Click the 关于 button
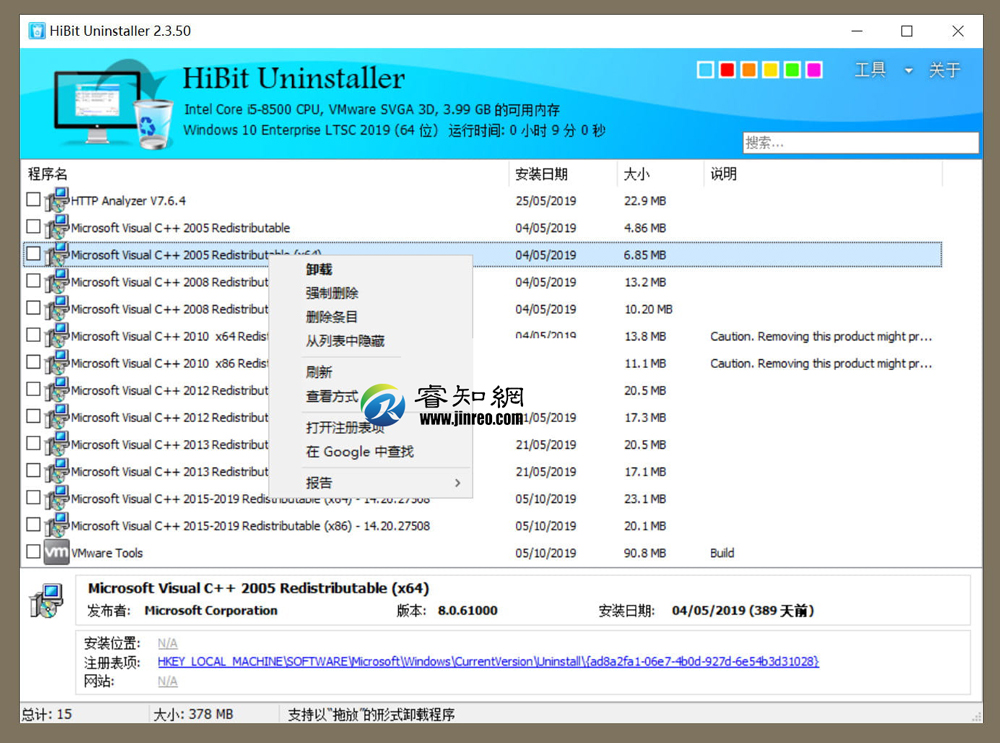This screenshot has height=743, width=1000. tap(943, 70)
